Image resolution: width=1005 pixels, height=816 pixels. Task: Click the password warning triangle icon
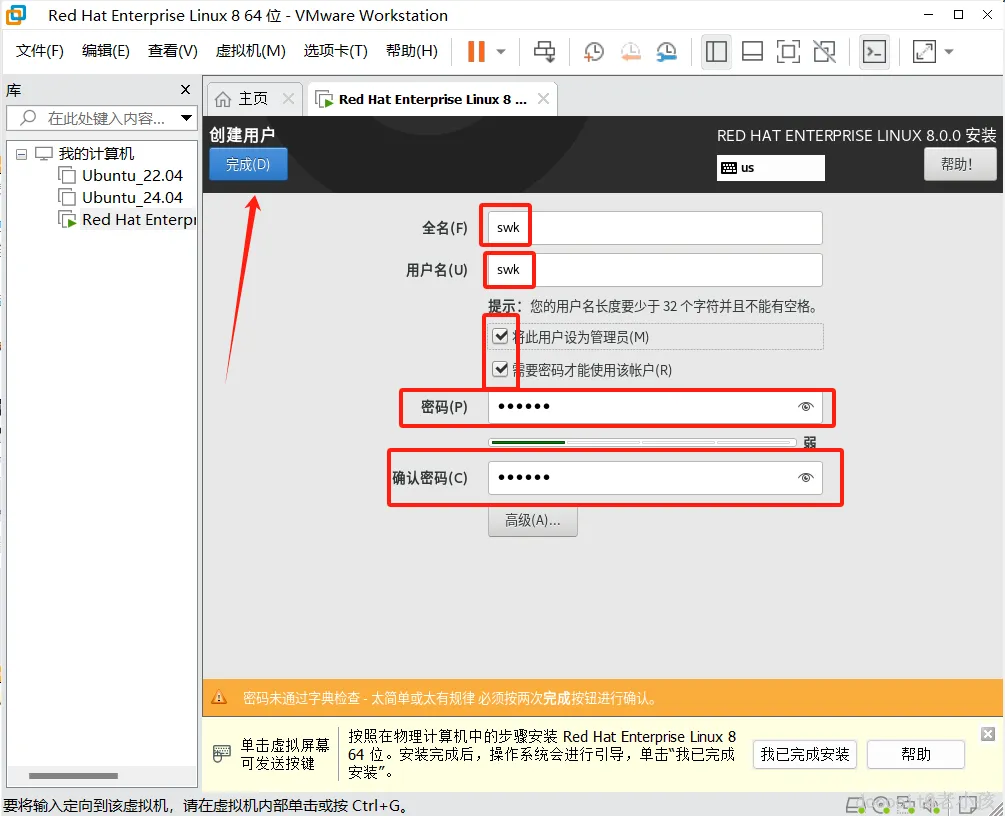[x=219, y=697]
